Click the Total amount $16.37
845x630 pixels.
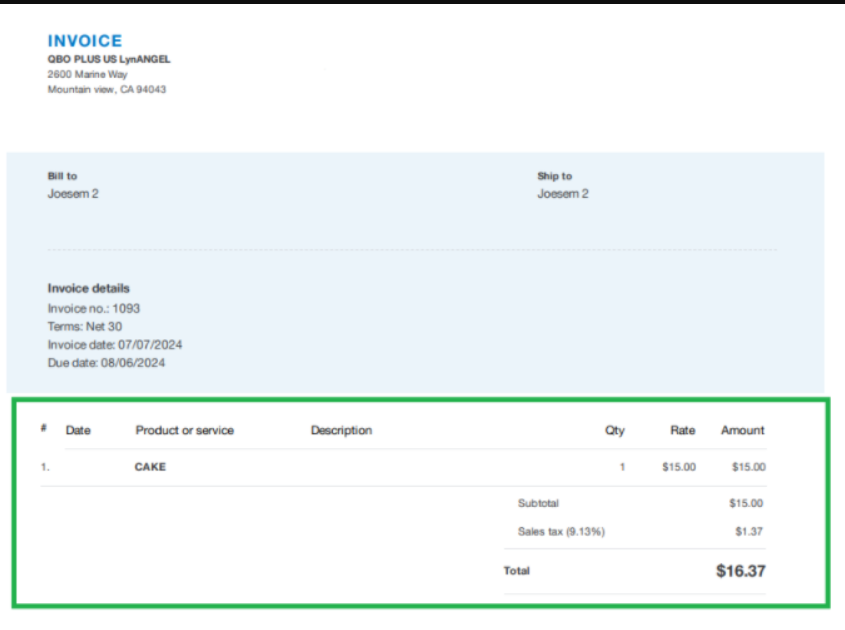[742, 570]
